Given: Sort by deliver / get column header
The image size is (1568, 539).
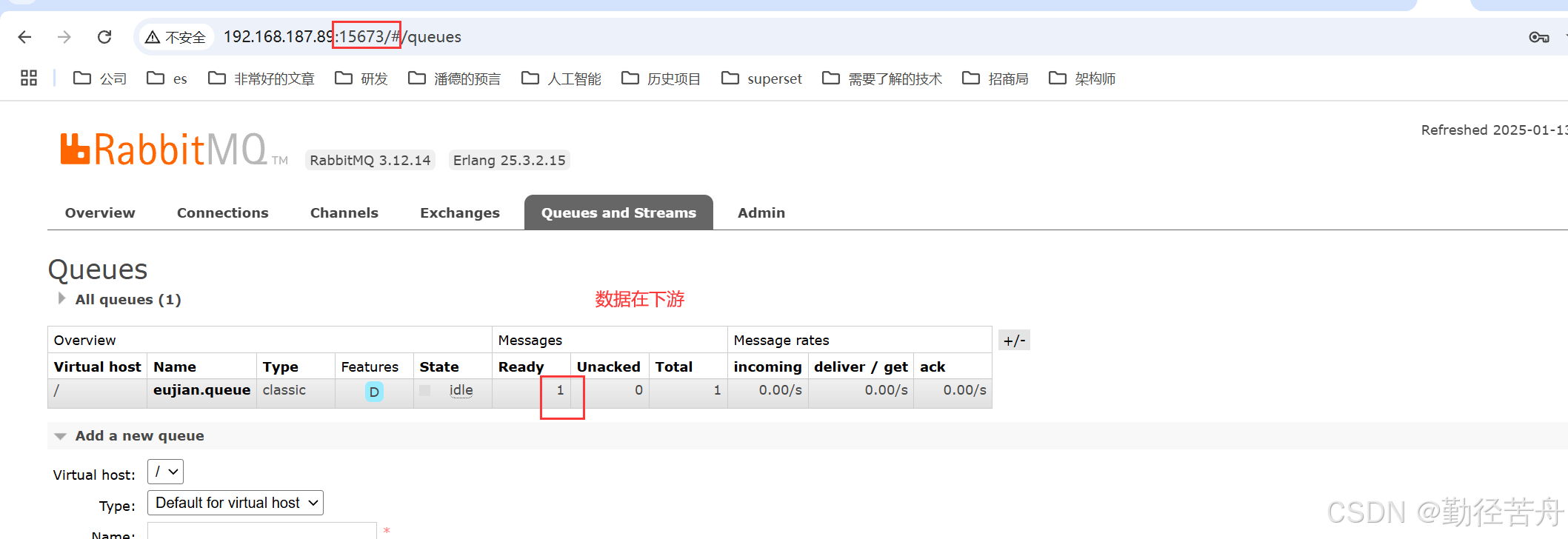Looking at the screenshot, I should (861, 366).
